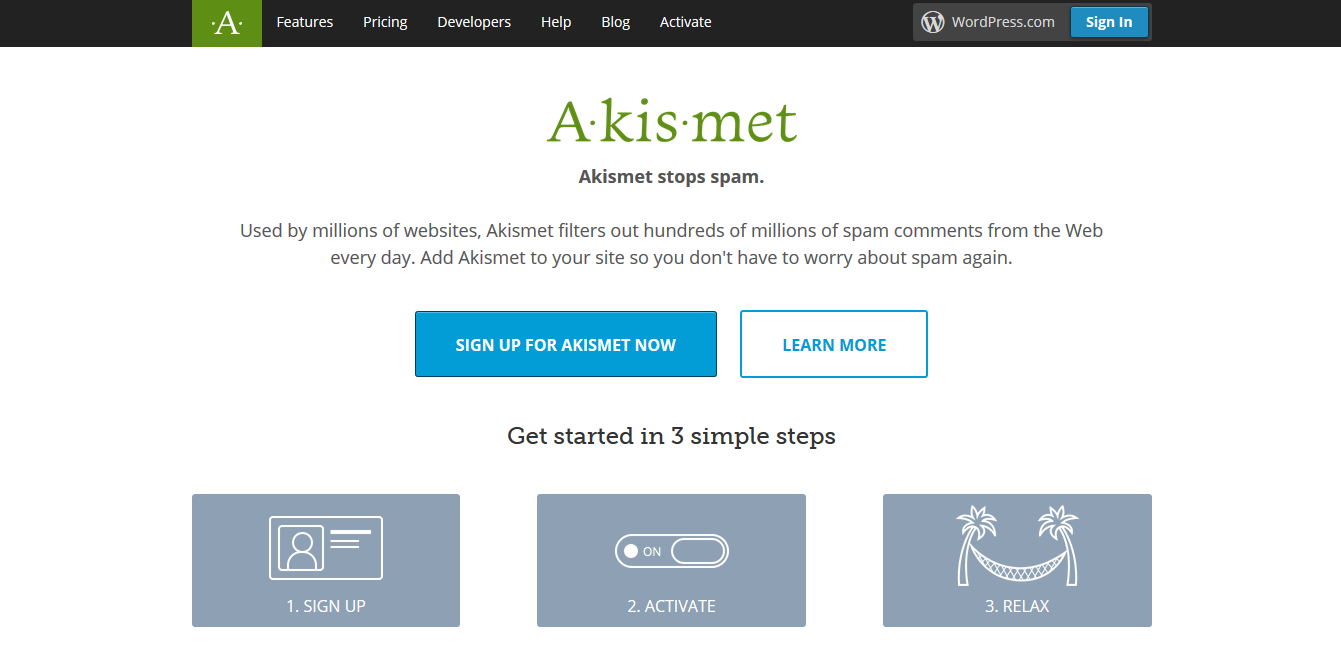
Task: Visit the Blog from the navbar
Action: [x=616, y=22]
